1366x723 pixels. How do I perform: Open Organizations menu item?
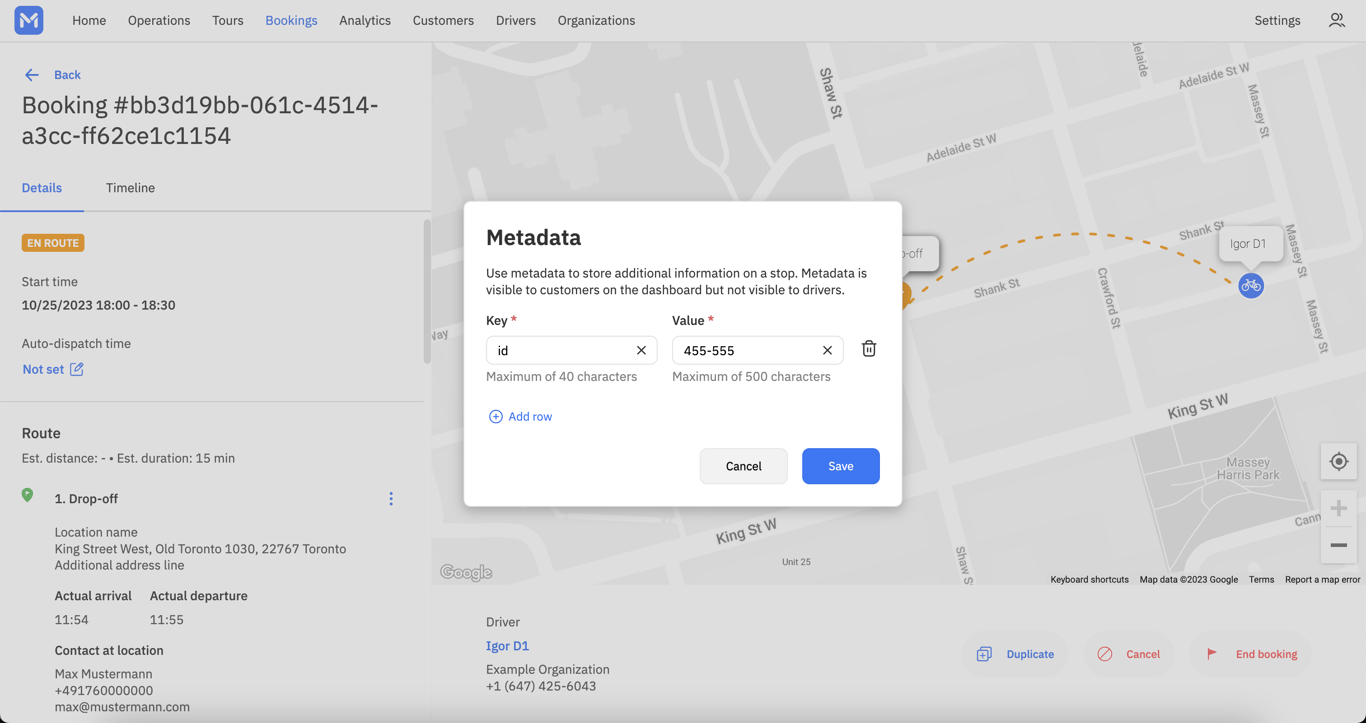click(596, 20)
